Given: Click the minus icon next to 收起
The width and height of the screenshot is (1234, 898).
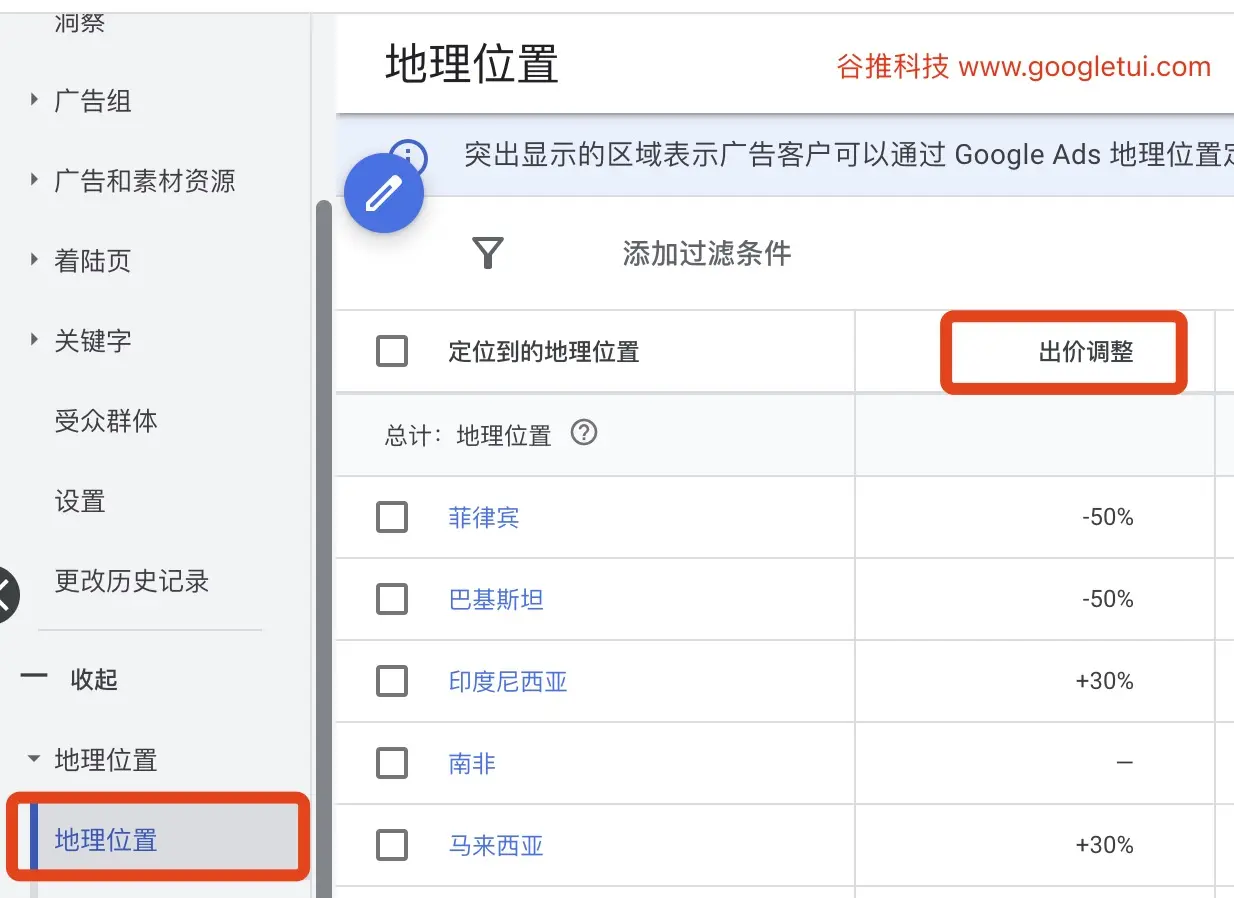Looking at the screenshot, I should tap(34, 679).
